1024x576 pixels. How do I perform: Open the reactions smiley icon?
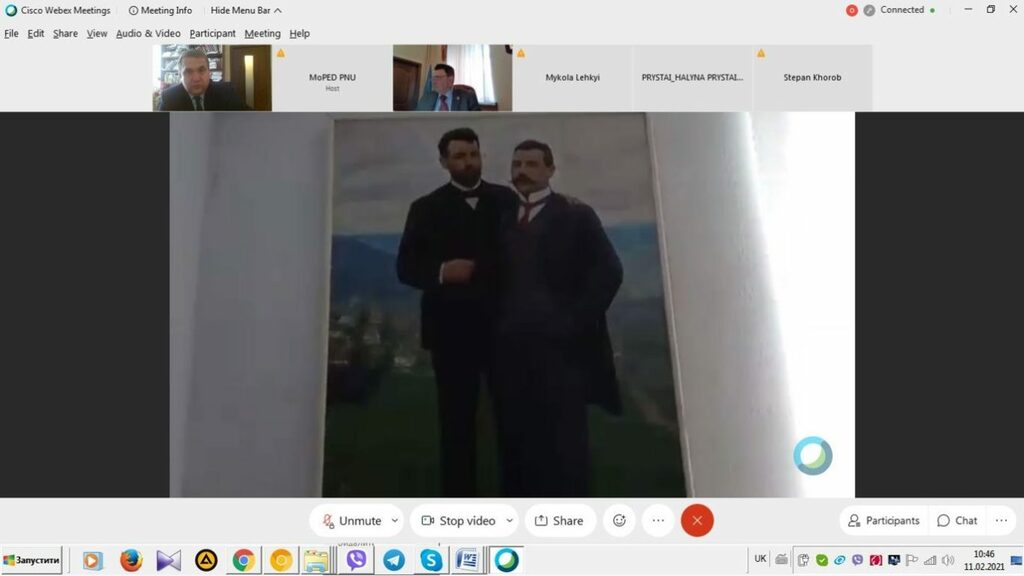(619, 521)
